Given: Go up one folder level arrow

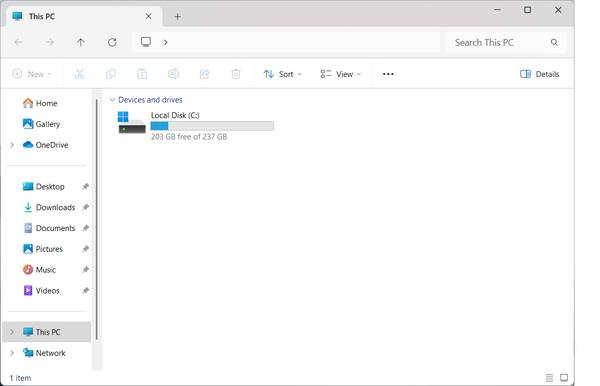Looking at the screenshot, I should coord(80,42).
